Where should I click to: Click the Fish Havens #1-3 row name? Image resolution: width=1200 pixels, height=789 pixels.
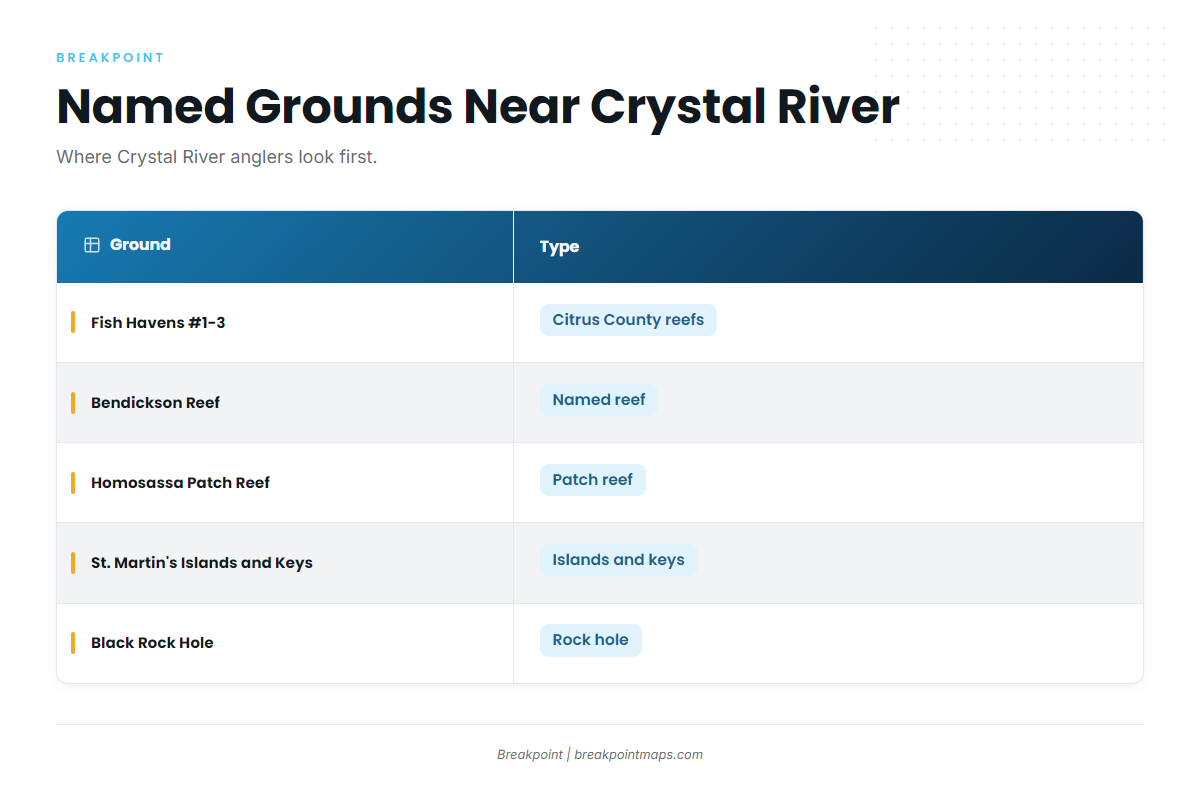click(158, 322)
